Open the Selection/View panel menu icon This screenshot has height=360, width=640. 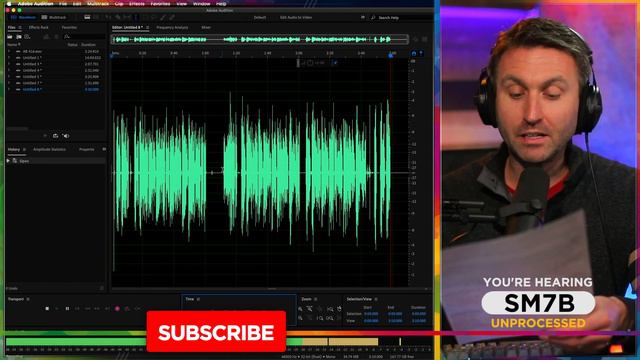click(x=376, y=299)
